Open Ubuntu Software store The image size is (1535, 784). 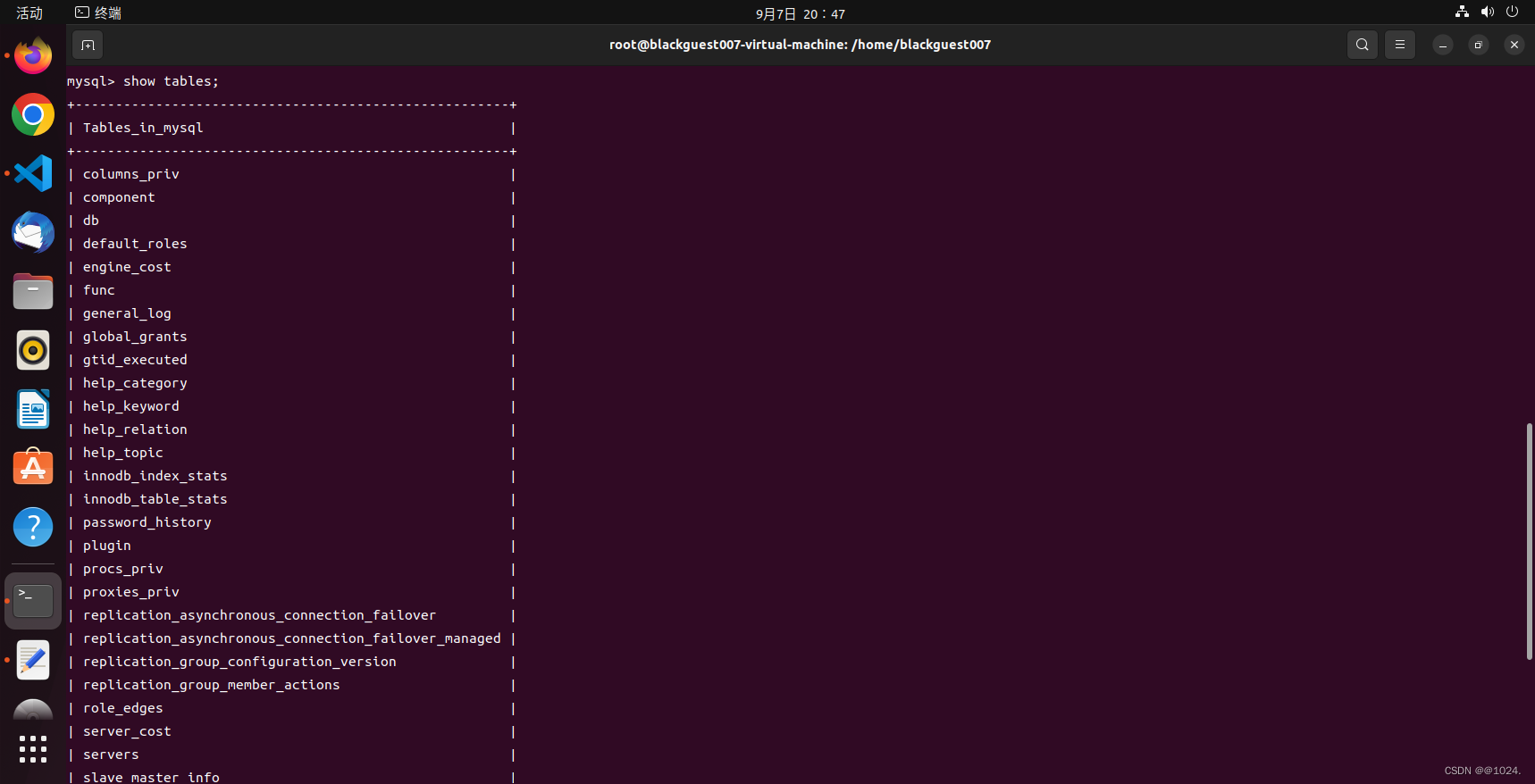point(33,468)
